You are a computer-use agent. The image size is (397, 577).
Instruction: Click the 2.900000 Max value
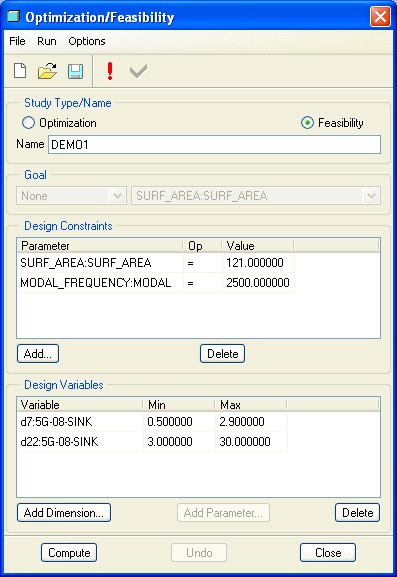point(242,422)
